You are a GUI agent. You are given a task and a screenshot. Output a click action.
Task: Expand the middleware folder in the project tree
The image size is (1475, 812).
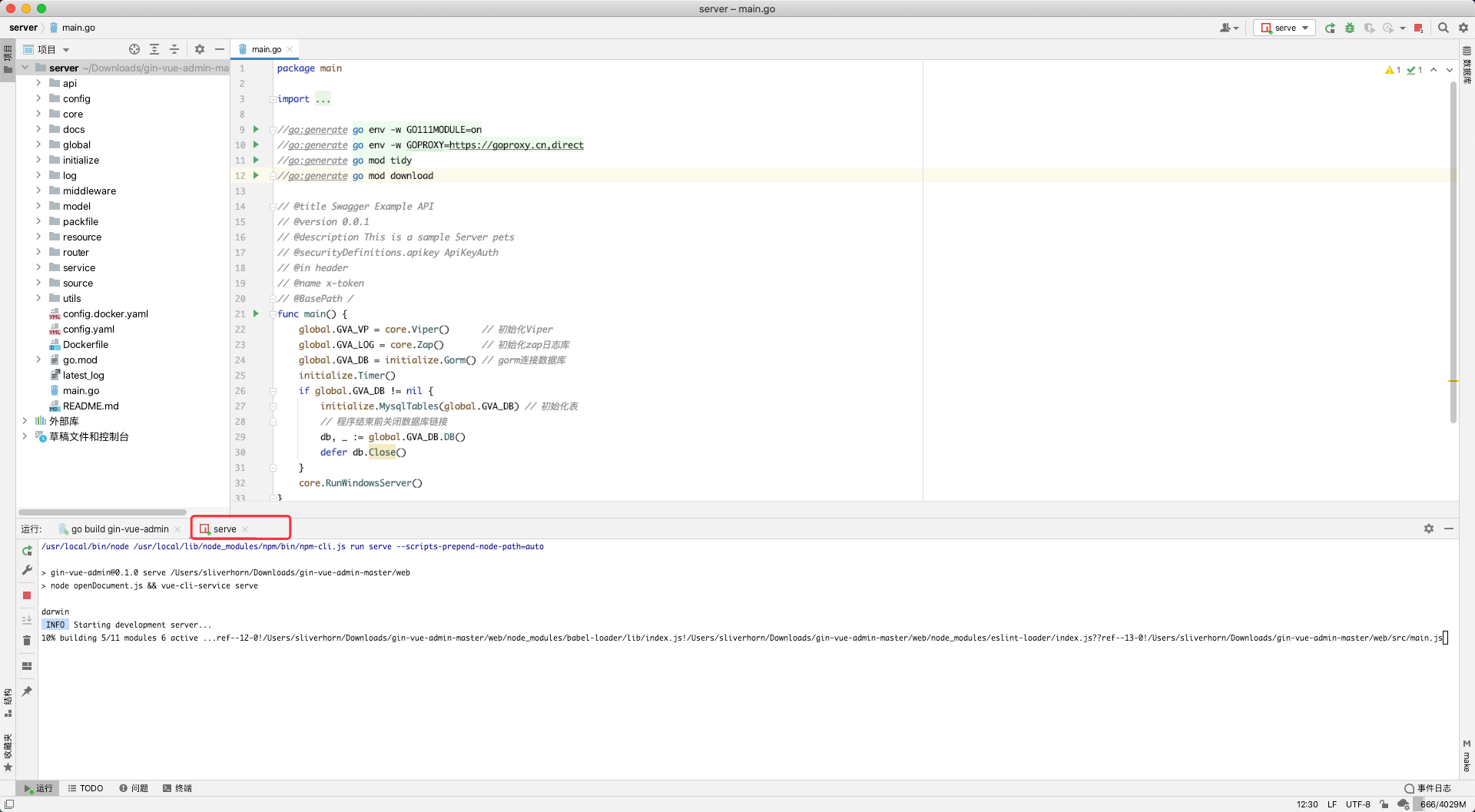click(x=38, y=191)
